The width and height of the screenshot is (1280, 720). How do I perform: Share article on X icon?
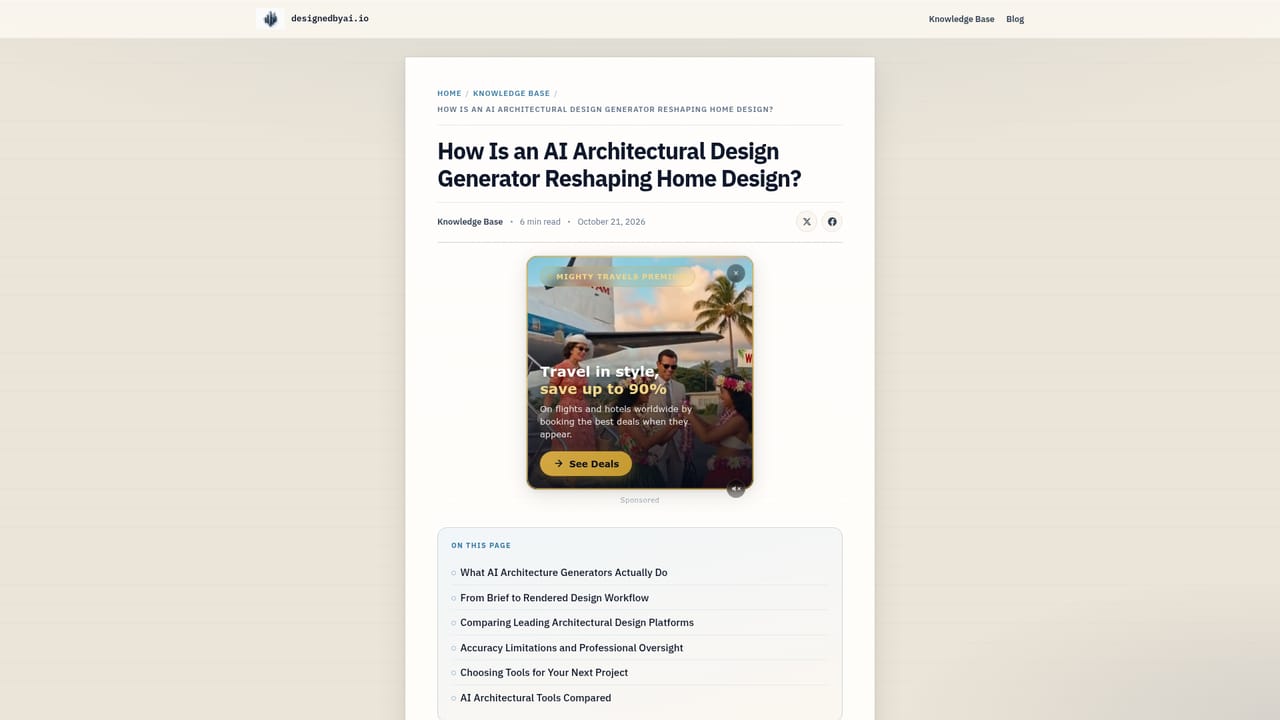(807, 222)
